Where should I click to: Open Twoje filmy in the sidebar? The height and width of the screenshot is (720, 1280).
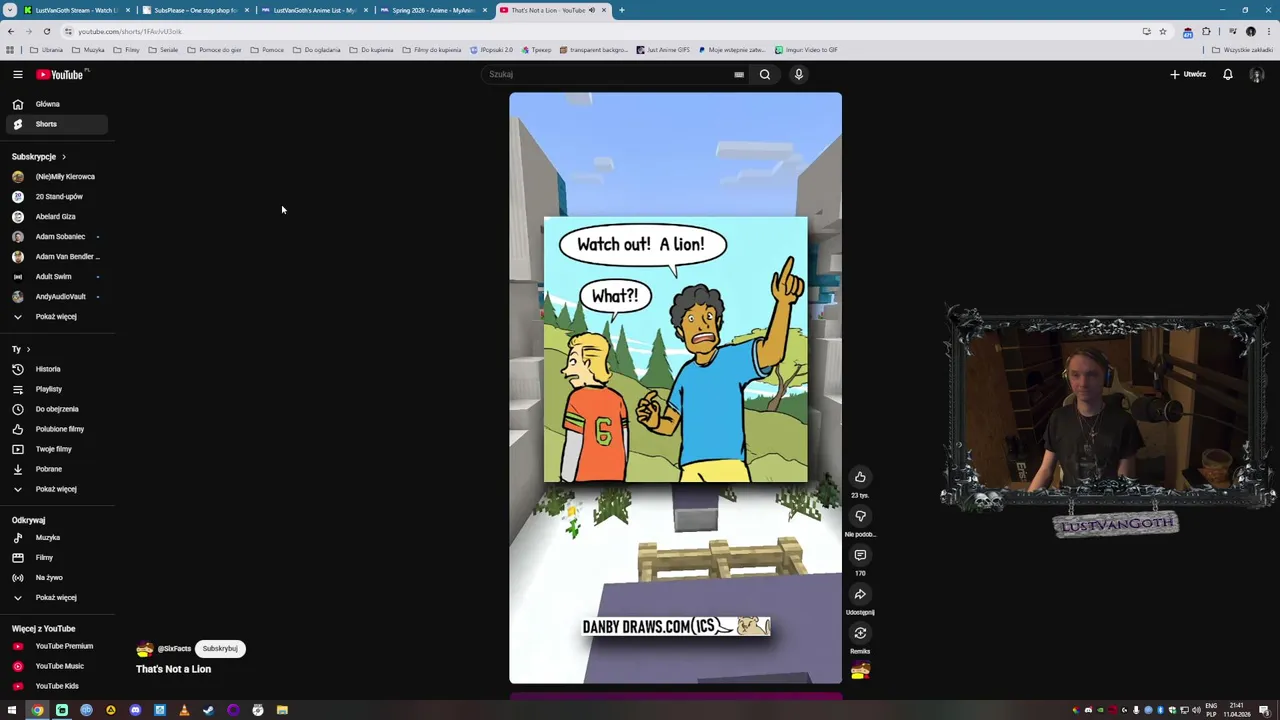coord(55,449)
